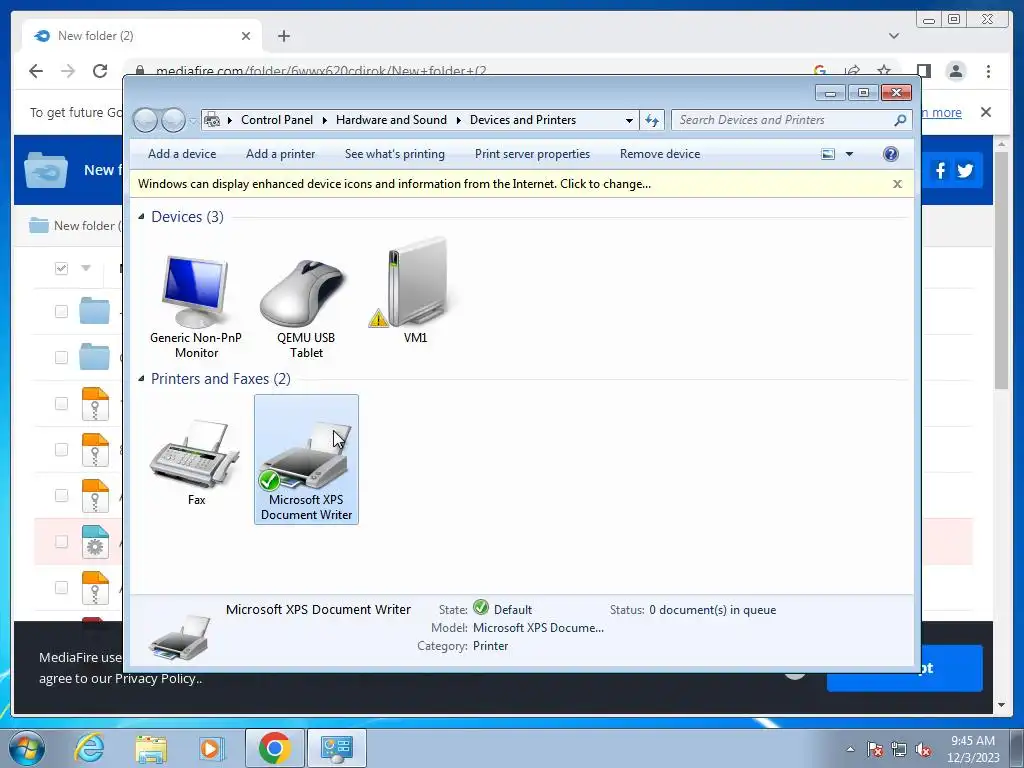
Task: Open the Chrome side panel icon
Action: pos(923,71)
